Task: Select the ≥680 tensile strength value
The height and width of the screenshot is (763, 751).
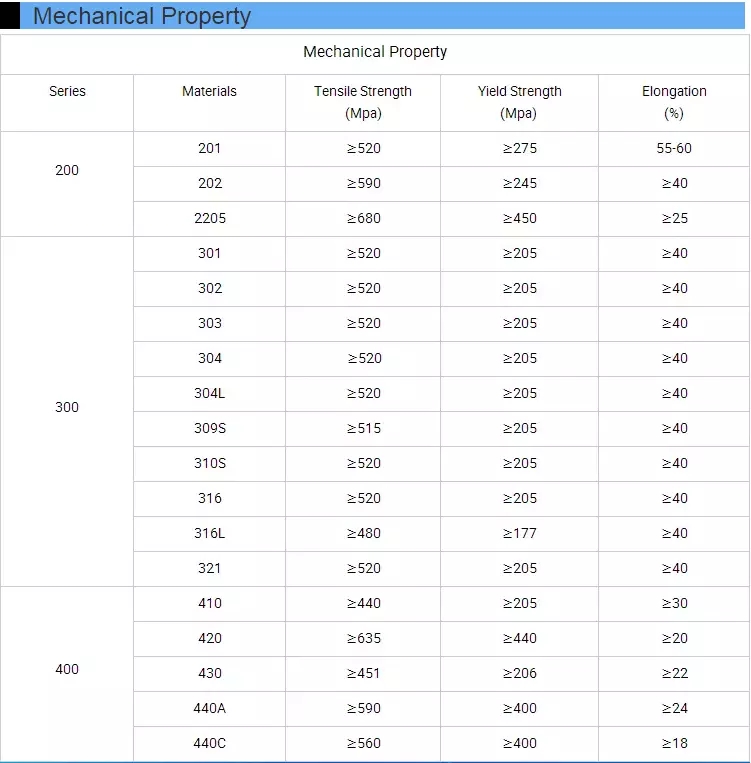Action: pos(363,218)
